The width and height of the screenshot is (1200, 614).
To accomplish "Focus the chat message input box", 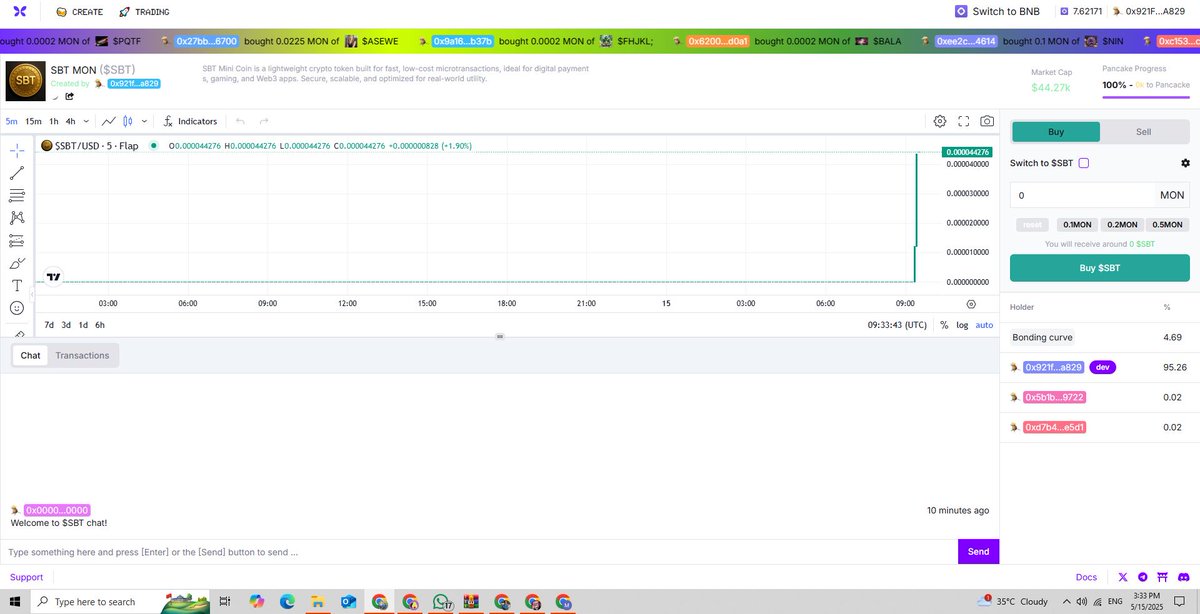I will pos(479,552).
